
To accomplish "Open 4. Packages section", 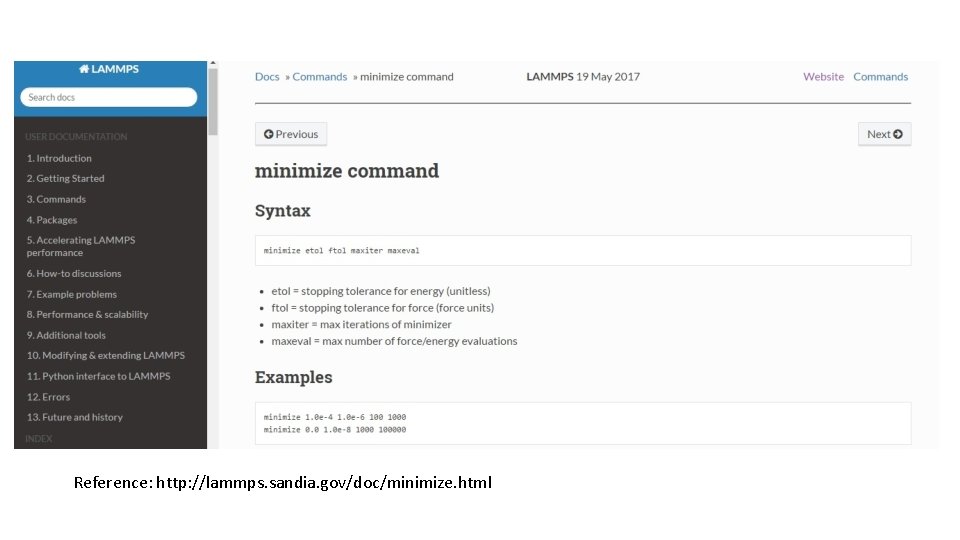I will click(x=52, y=220).
